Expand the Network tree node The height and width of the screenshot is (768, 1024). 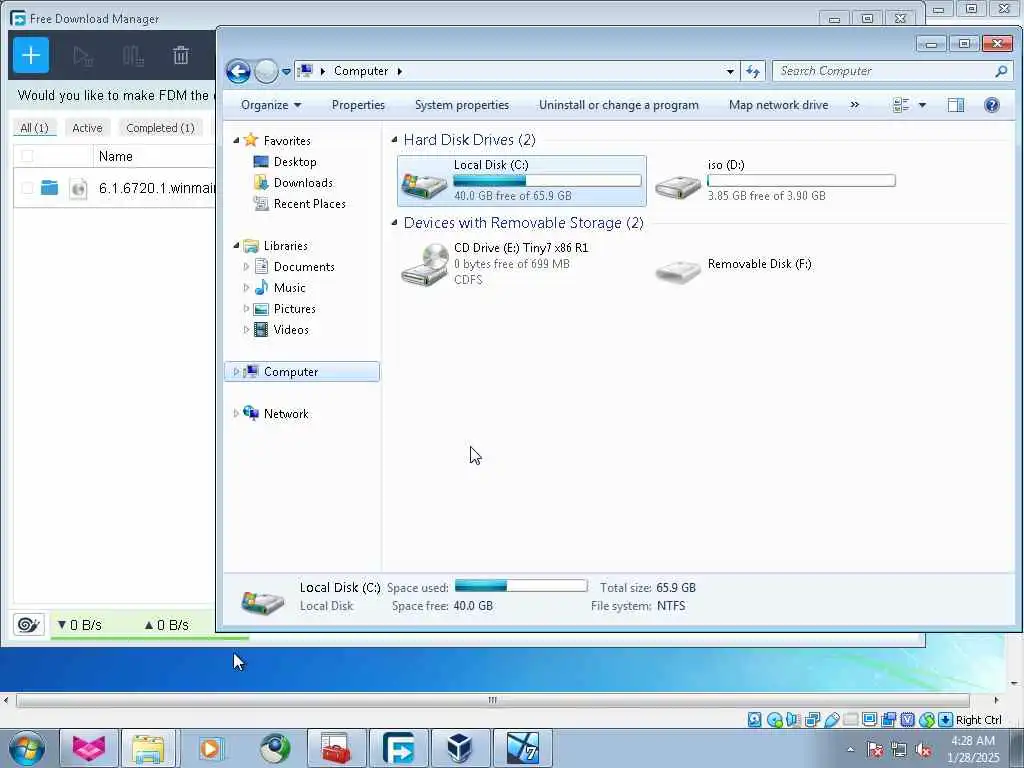click(236, 413)
